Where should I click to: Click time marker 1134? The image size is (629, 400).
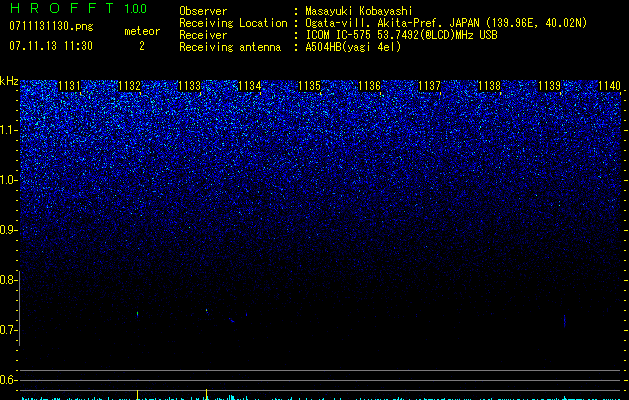250,86
